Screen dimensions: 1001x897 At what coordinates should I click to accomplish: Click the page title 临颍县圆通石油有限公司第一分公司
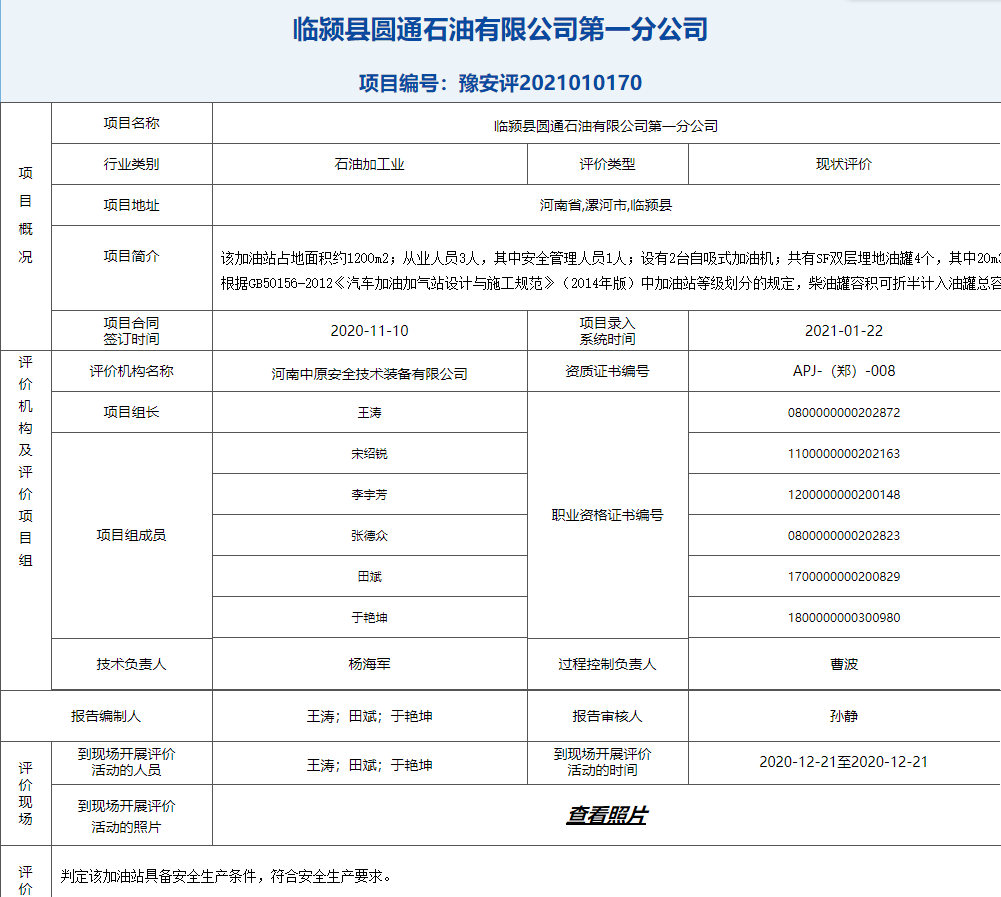tap(500, 29)
